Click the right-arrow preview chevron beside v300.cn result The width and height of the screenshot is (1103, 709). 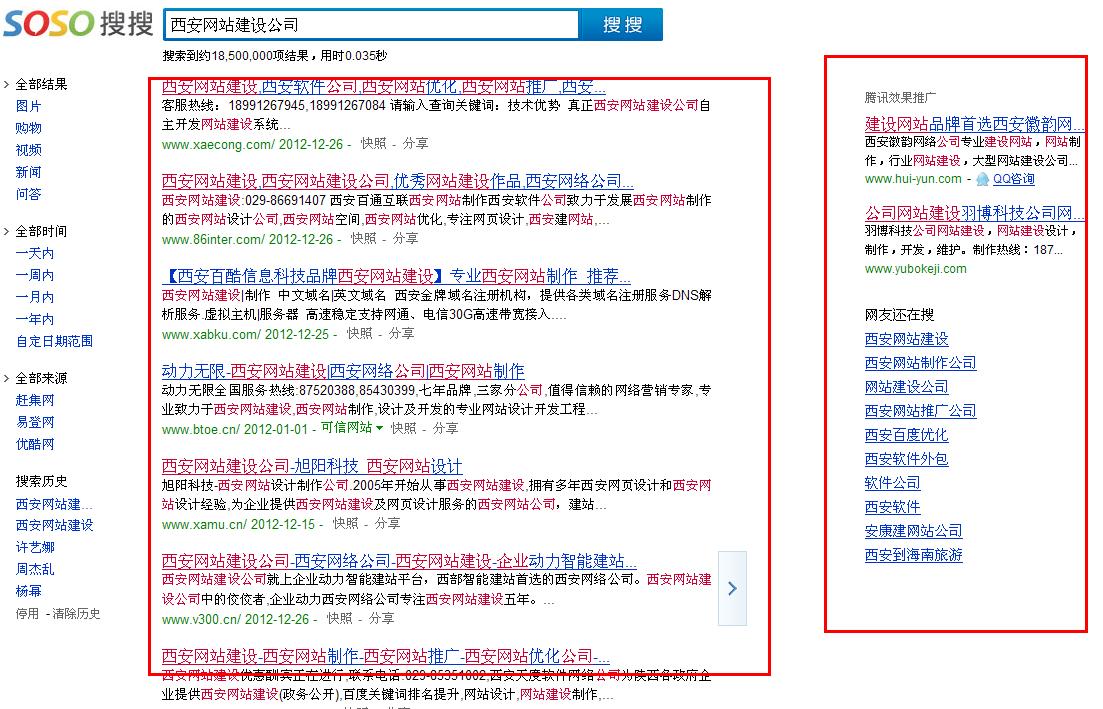pyautogui.click(x=732, y=588)
